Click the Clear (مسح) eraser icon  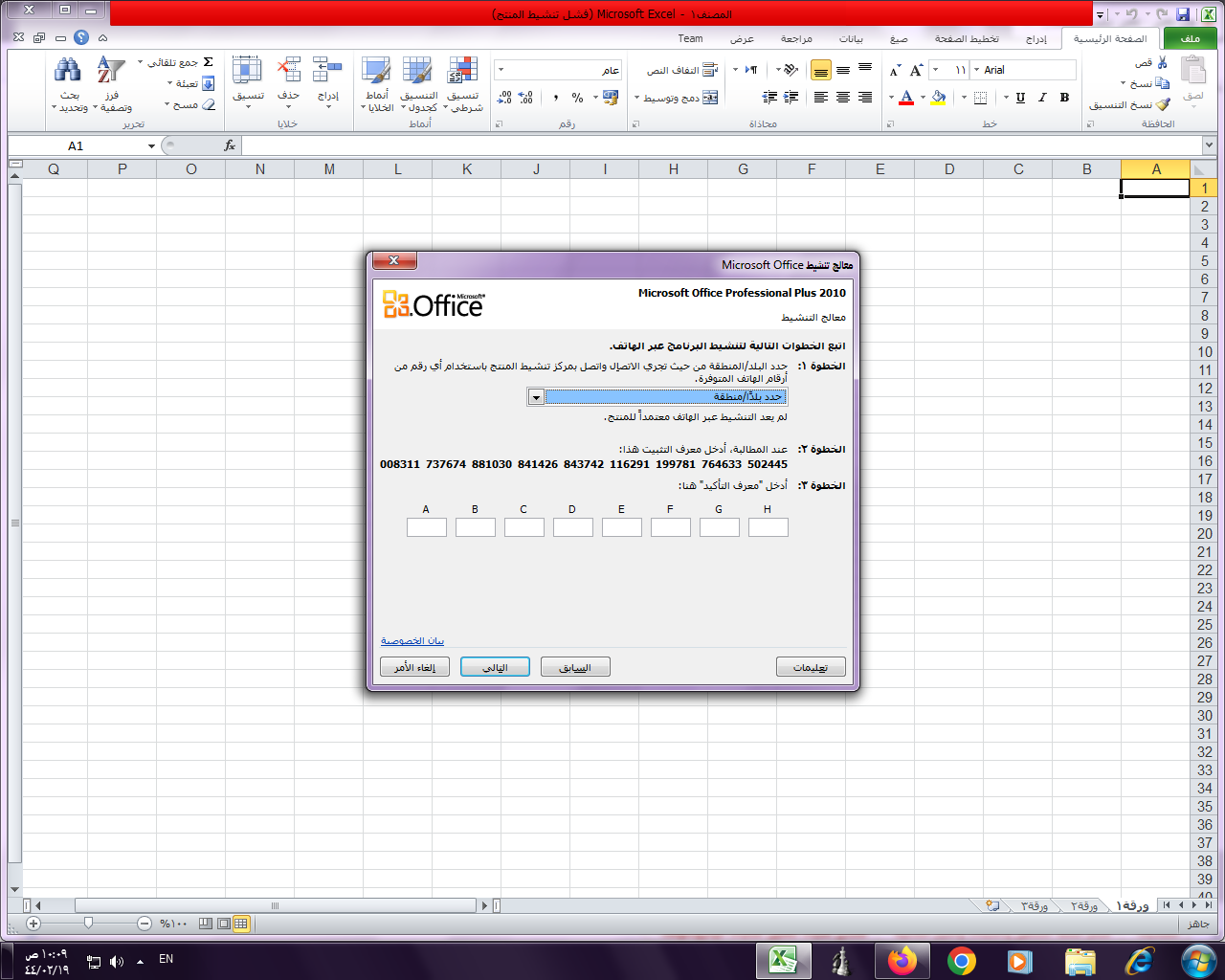tap(209, 104)
